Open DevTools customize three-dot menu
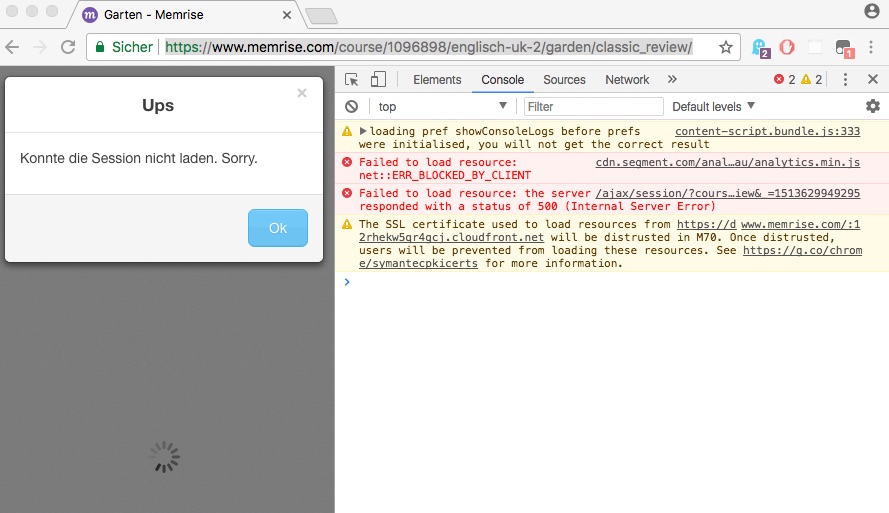The image size is (889, 513). tap(845, 79)
